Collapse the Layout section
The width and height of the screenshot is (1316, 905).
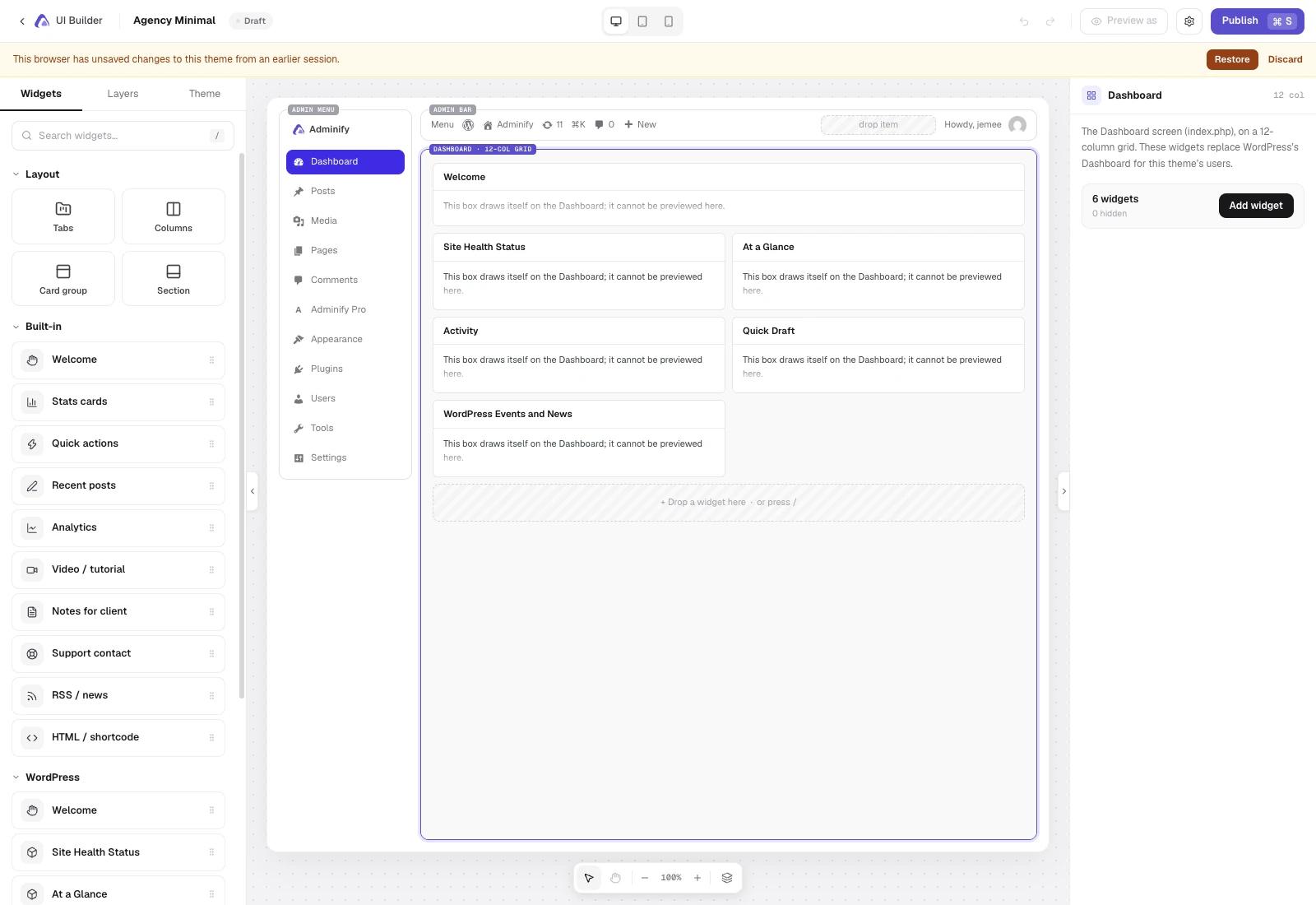click(x=36, y=174)
